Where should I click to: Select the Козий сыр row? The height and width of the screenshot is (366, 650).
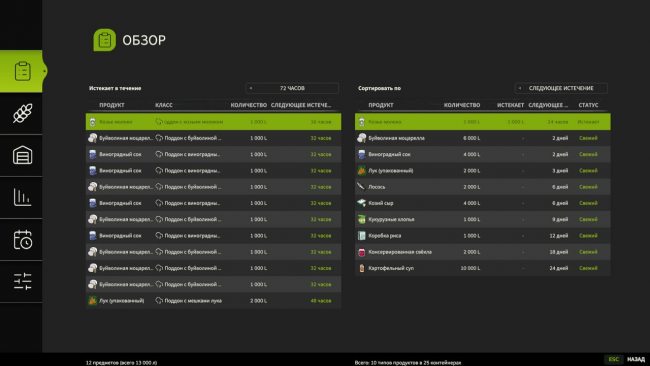point(483,203)
